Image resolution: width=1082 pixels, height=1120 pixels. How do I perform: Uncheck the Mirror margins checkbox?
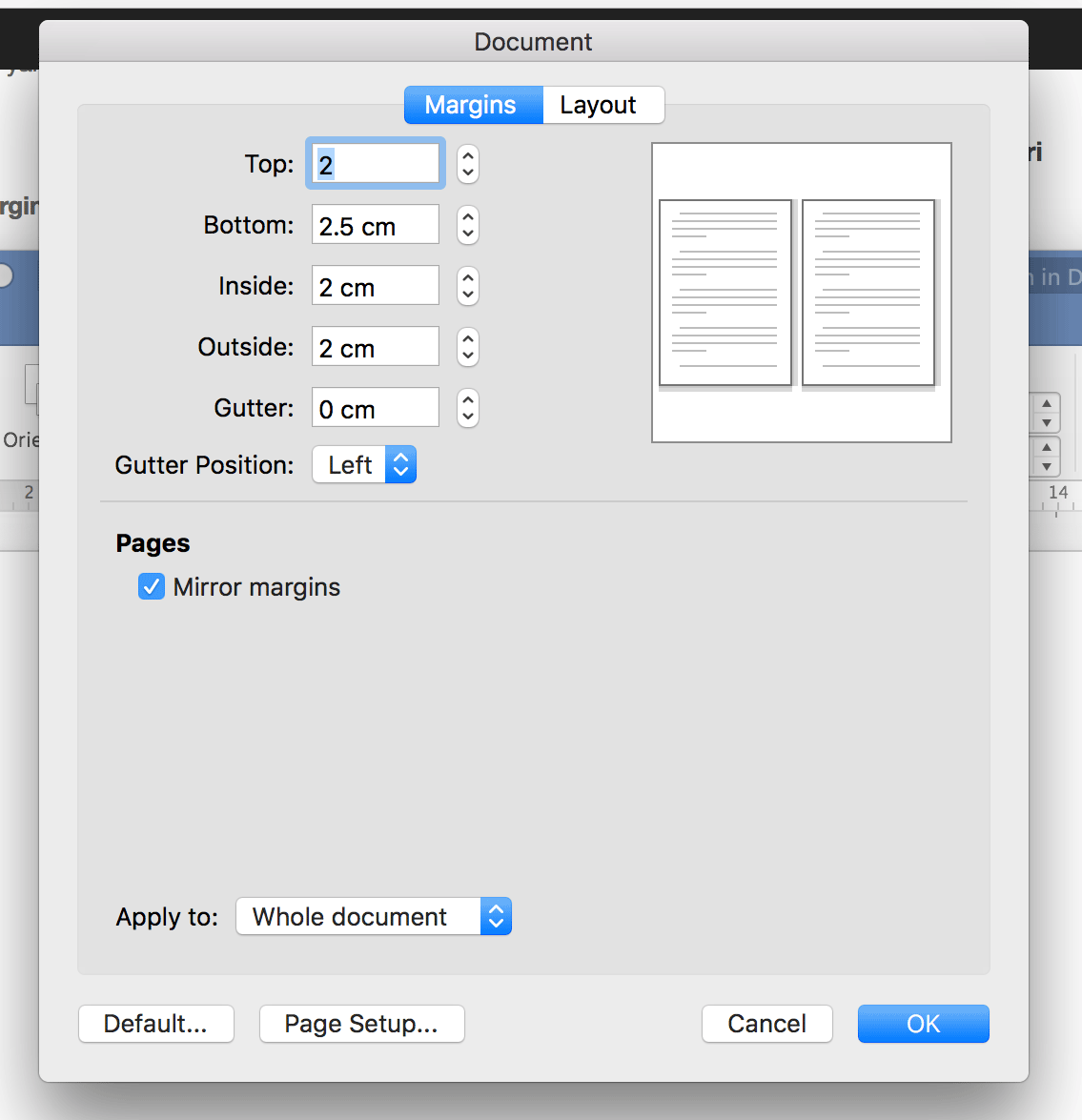pyautogui.click(x=152, y=587)
